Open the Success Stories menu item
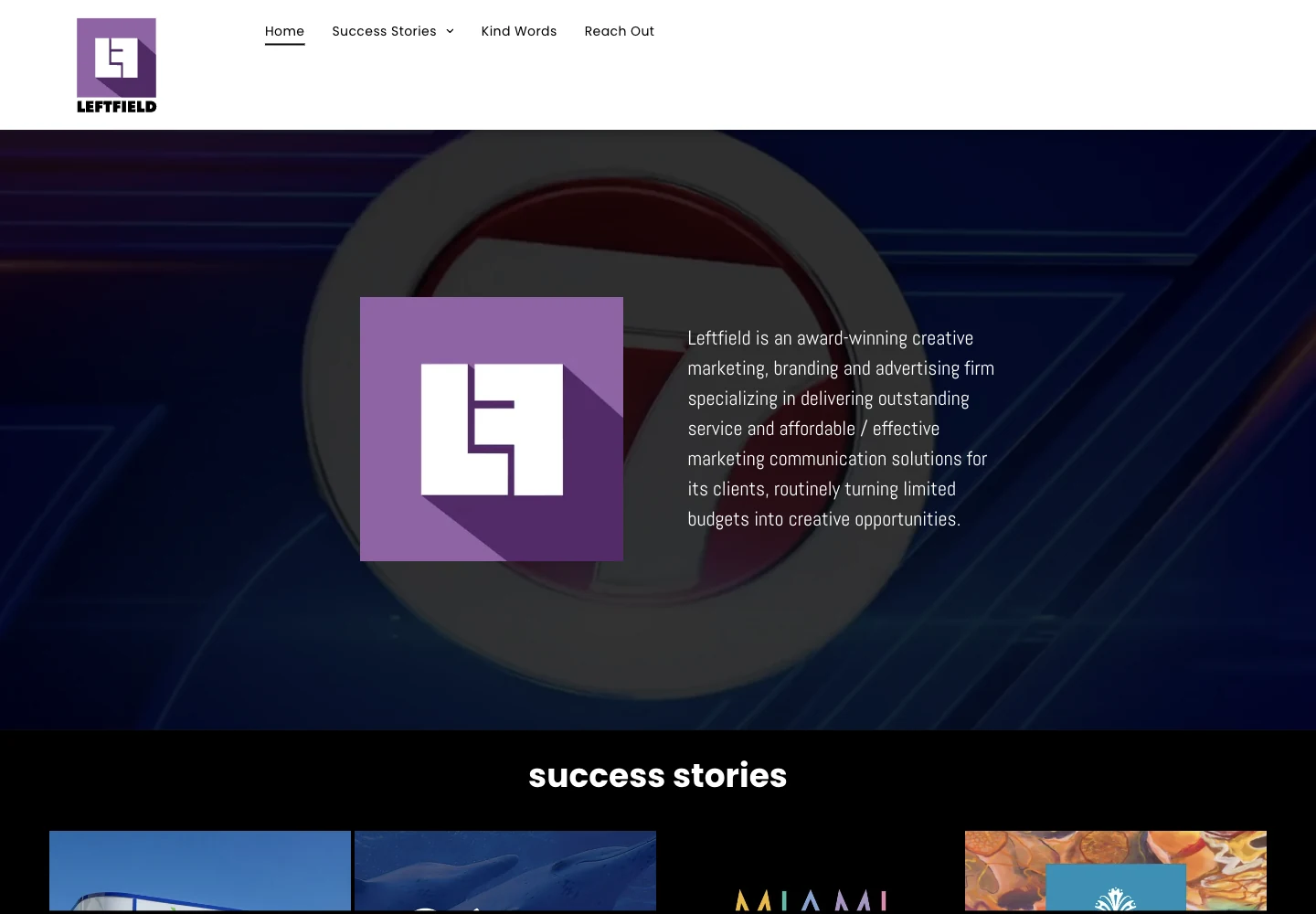 pos(384,31)
